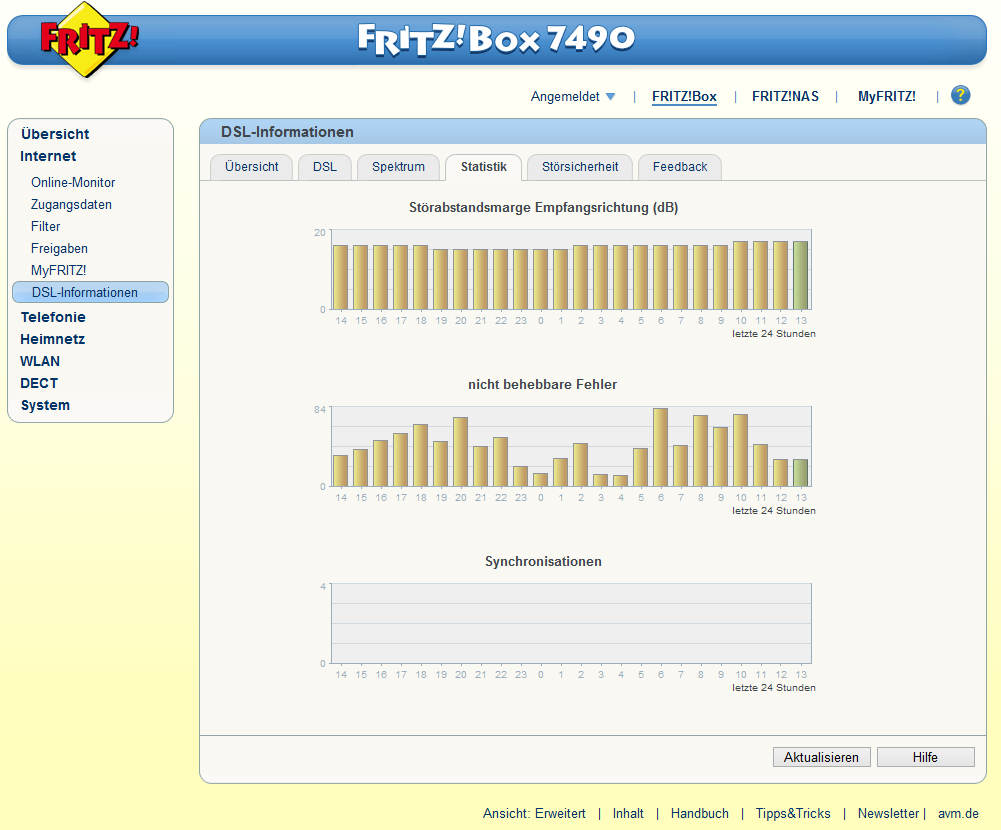Click the nicht behebbare Fehler heading
This screenshot has height=830, width=1001.
(543, 384)
